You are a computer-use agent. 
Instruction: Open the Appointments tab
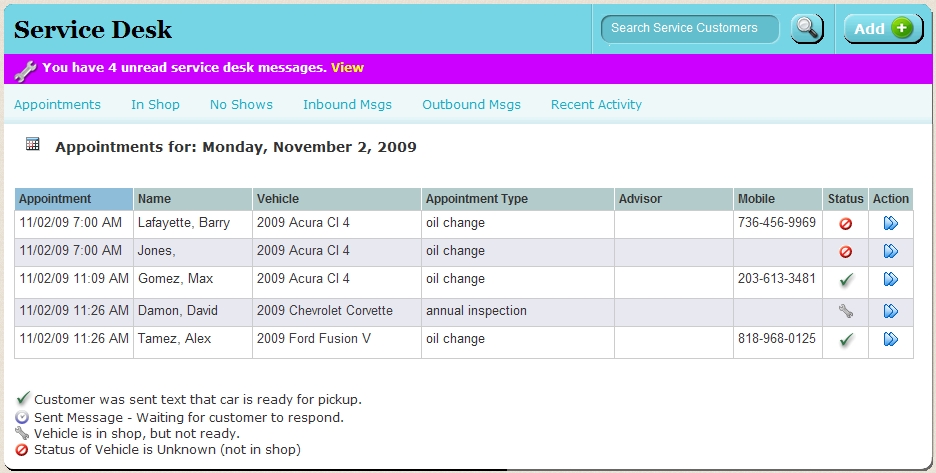click(x=57, y=105)
